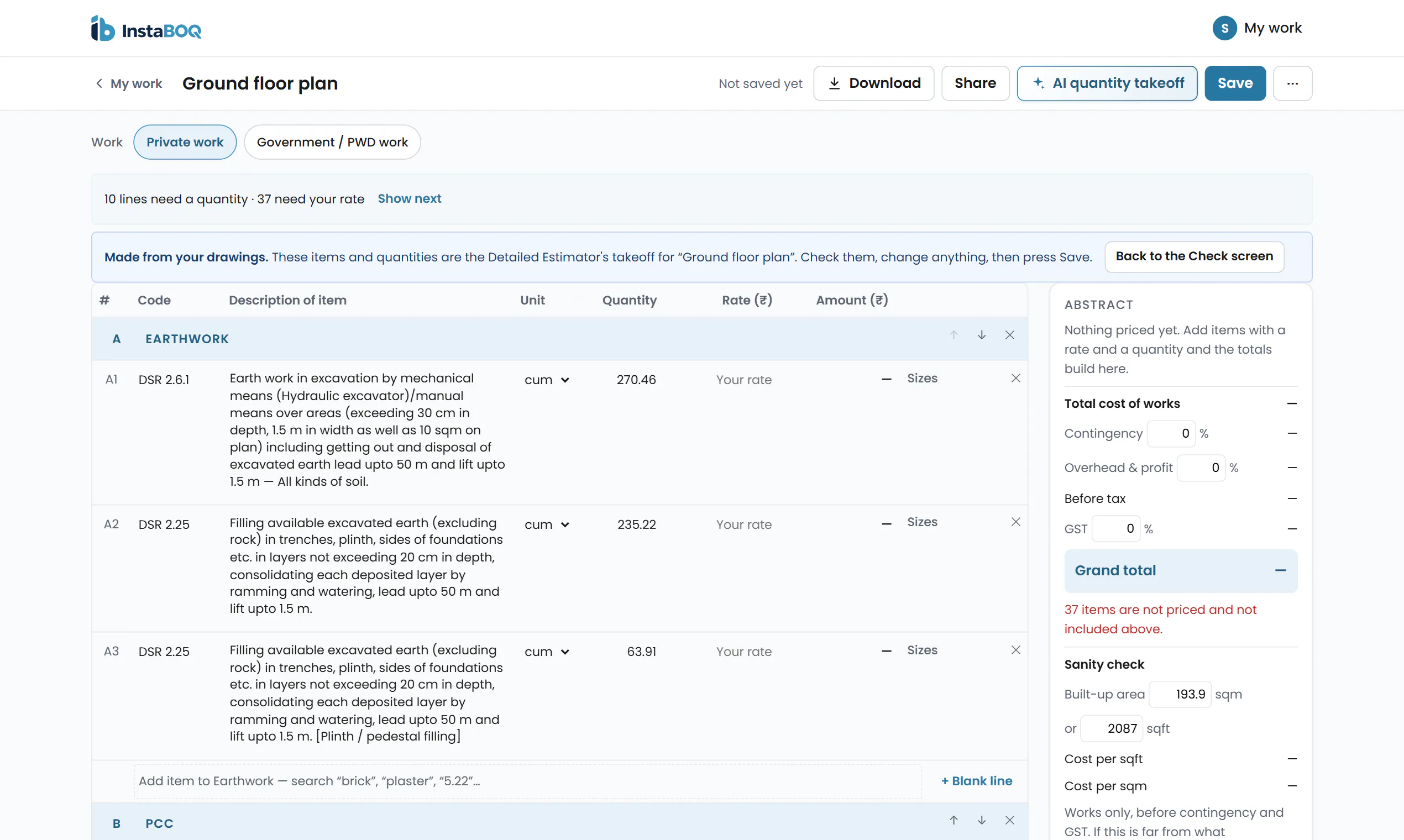Delete the PCC section
1404x840 pixels.
pyautogui.click(x=1009, y=820)
